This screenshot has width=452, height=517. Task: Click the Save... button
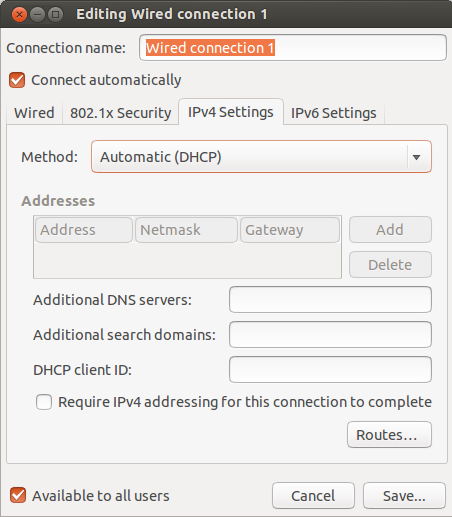click(404, 495)
